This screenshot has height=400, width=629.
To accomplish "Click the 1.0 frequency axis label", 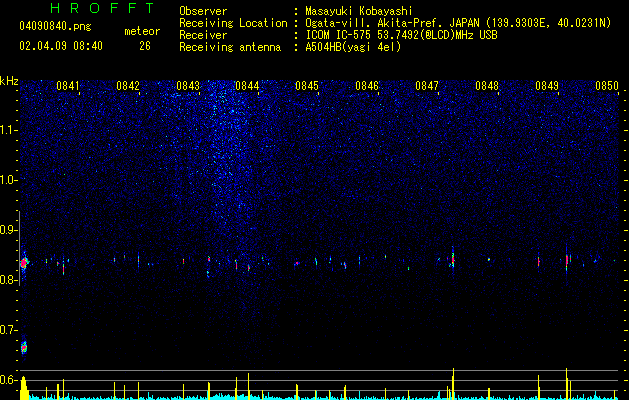I will (x=9, y=180).
